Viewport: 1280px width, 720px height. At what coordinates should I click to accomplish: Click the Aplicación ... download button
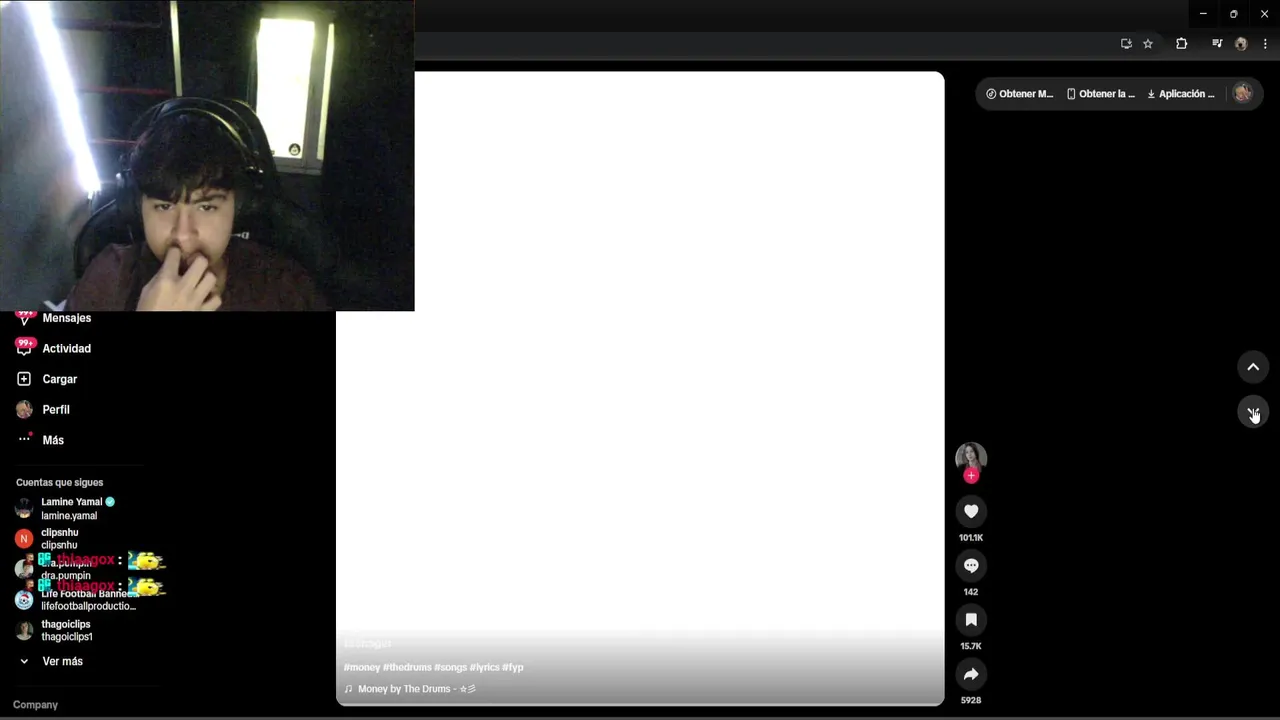click(x=1181, y=94)
